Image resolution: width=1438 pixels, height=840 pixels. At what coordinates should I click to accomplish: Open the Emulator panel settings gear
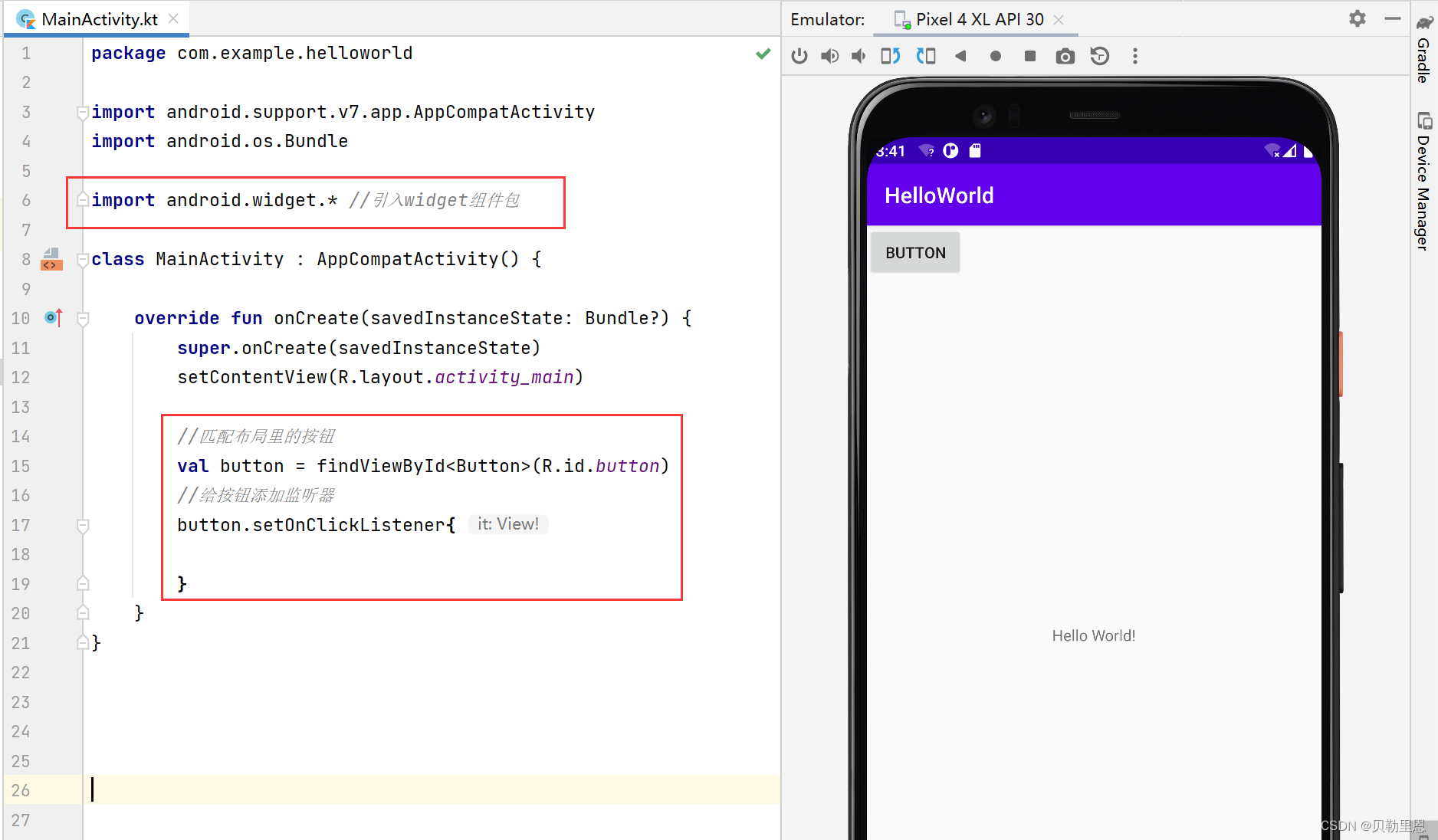pos(1358,18)
